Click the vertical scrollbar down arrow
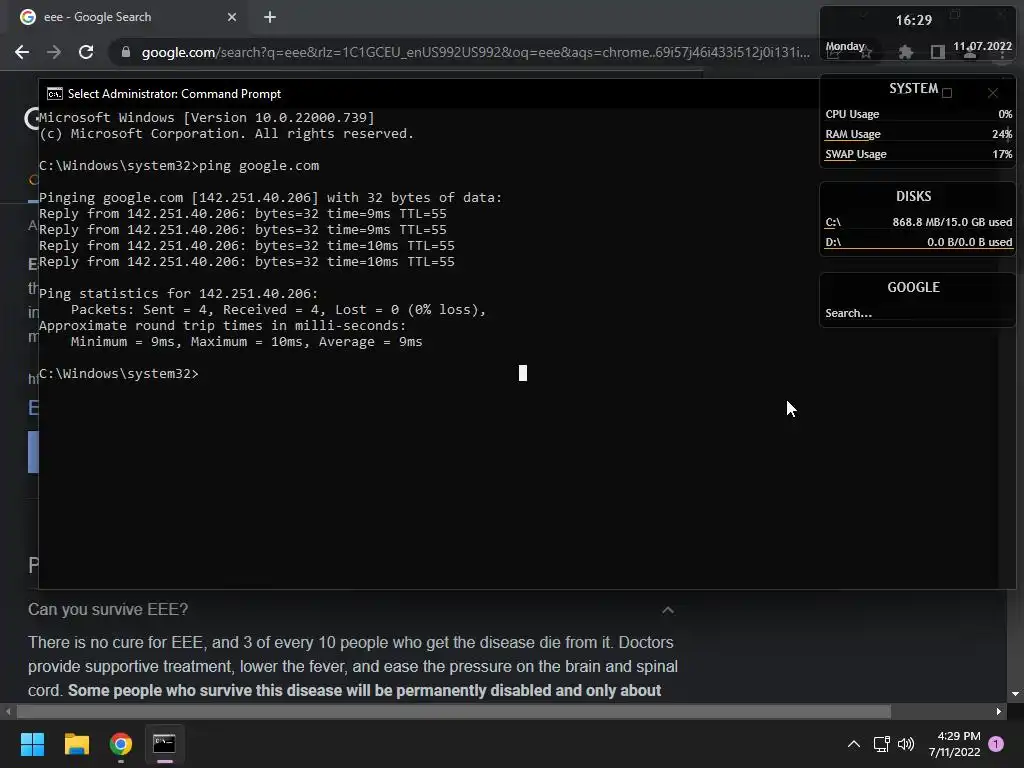The height and width of the screenshot is (768, 1024). 1015,694
